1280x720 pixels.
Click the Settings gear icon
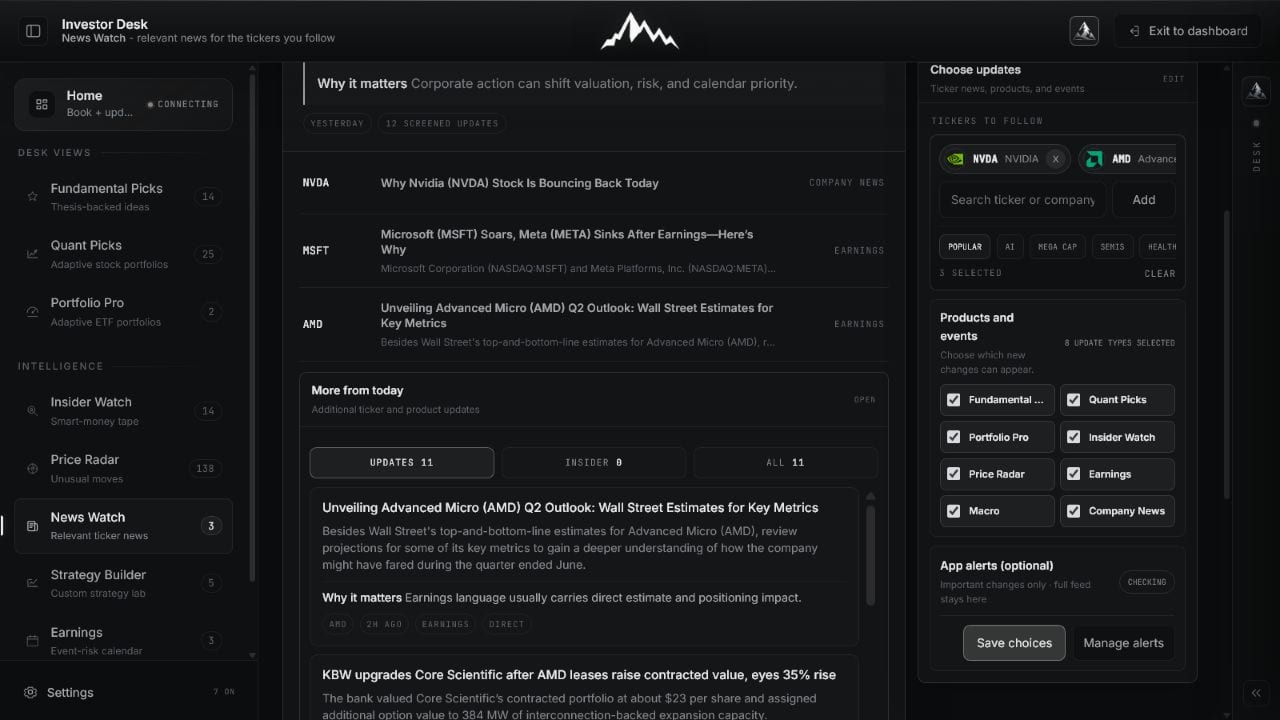31,692
